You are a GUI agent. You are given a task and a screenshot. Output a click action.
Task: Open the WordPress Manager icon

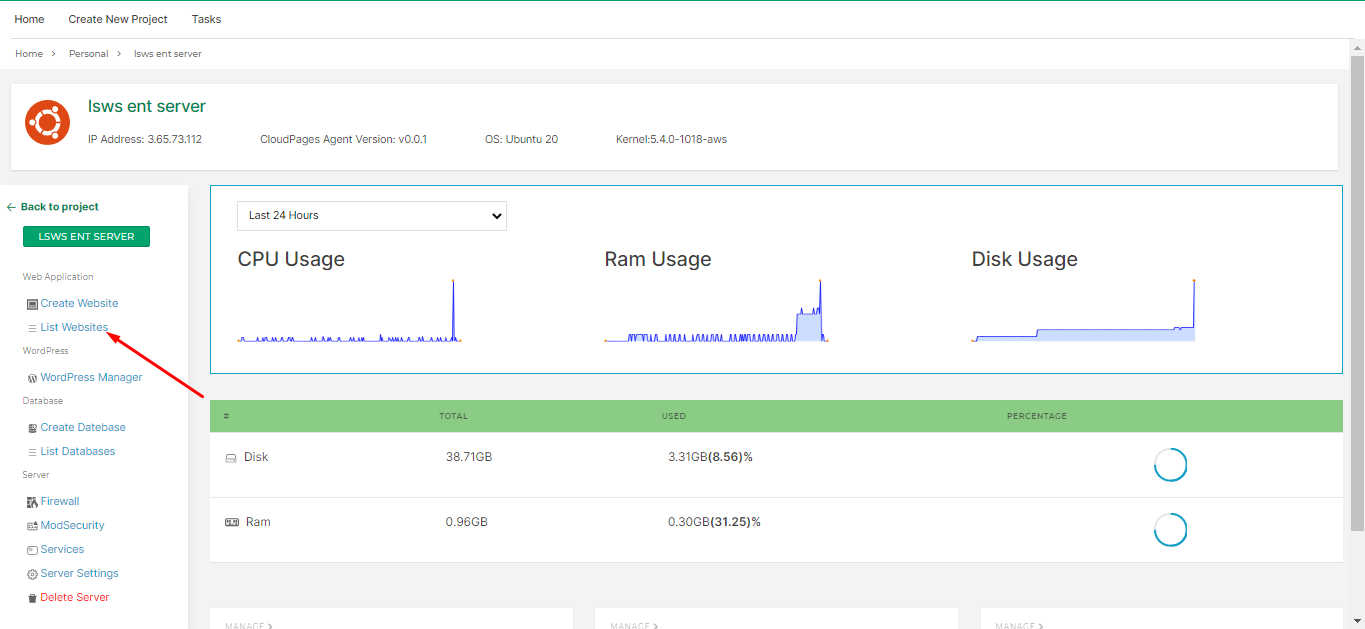32,377
